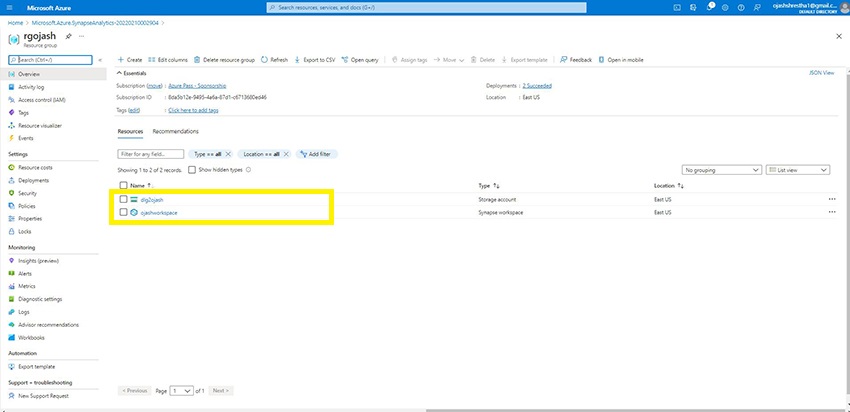Open the Notifications bell

[709, 8]
